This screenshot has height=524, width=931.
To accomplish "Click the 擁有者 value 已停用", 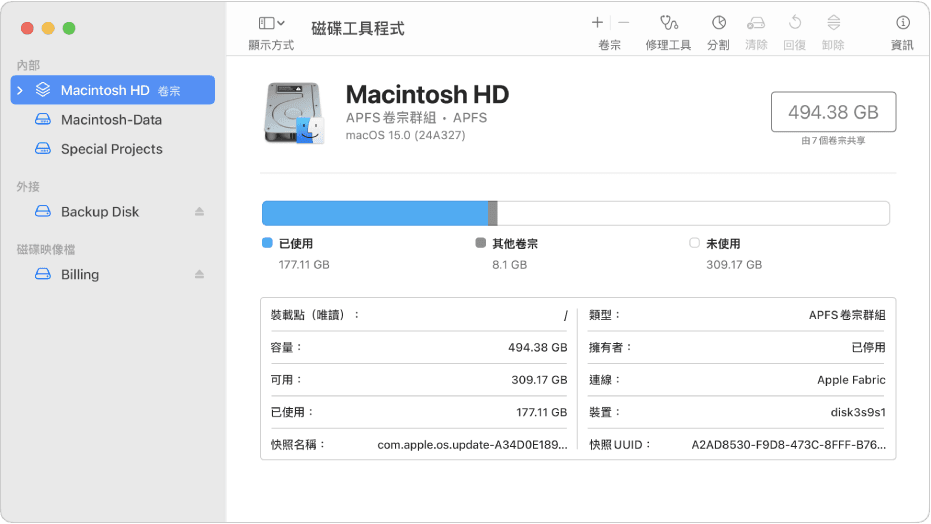I will click(x=869, y=348).
